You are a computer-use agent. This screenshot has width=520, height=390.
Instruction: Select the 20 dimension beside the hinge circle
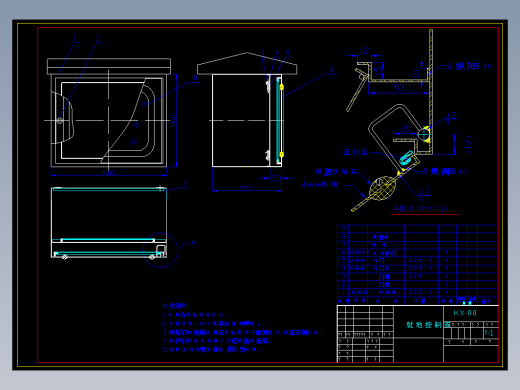[405, 128]
